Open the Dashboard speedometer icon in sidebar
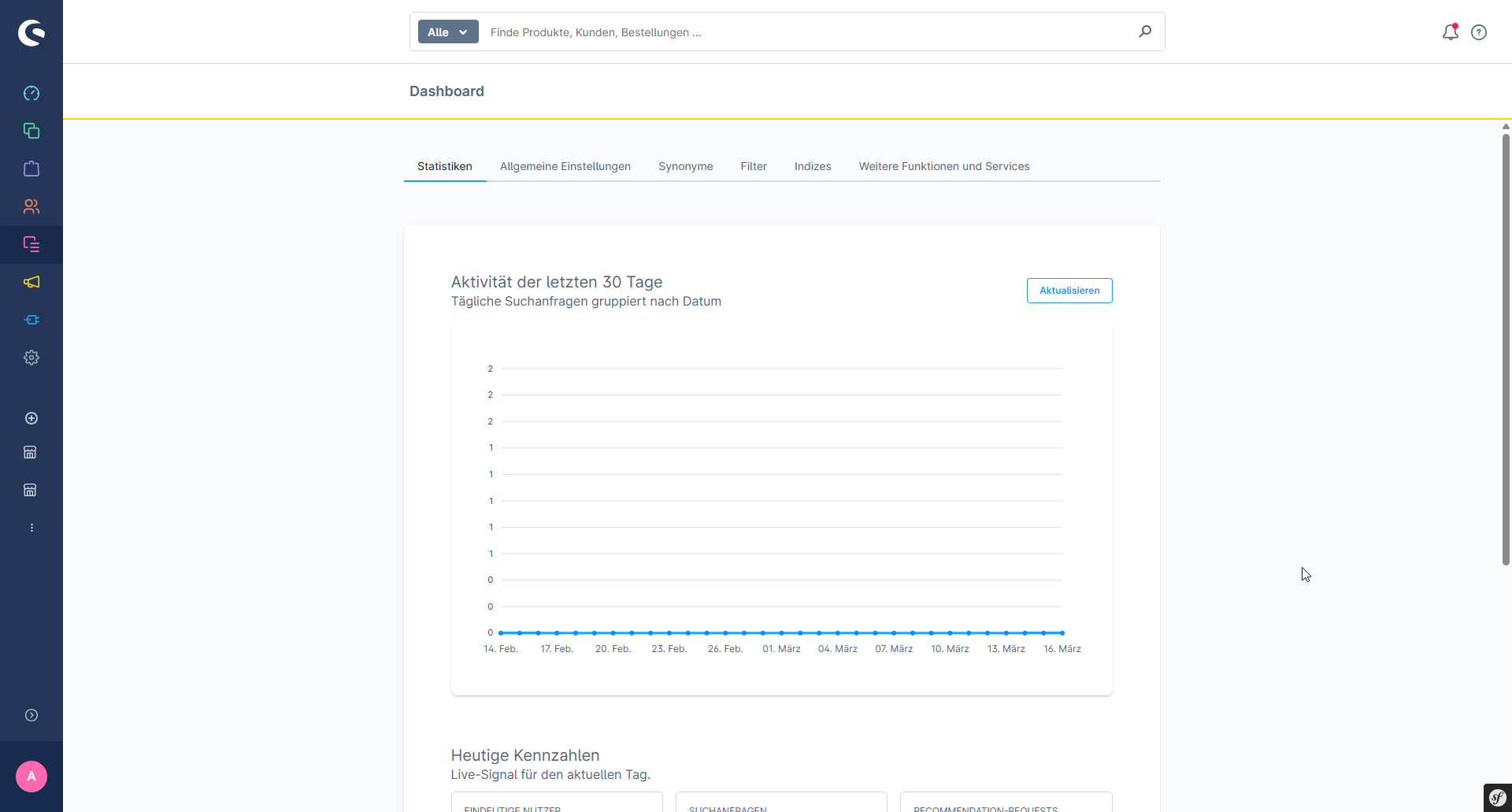1512x812 pixels. click(31, 93)
